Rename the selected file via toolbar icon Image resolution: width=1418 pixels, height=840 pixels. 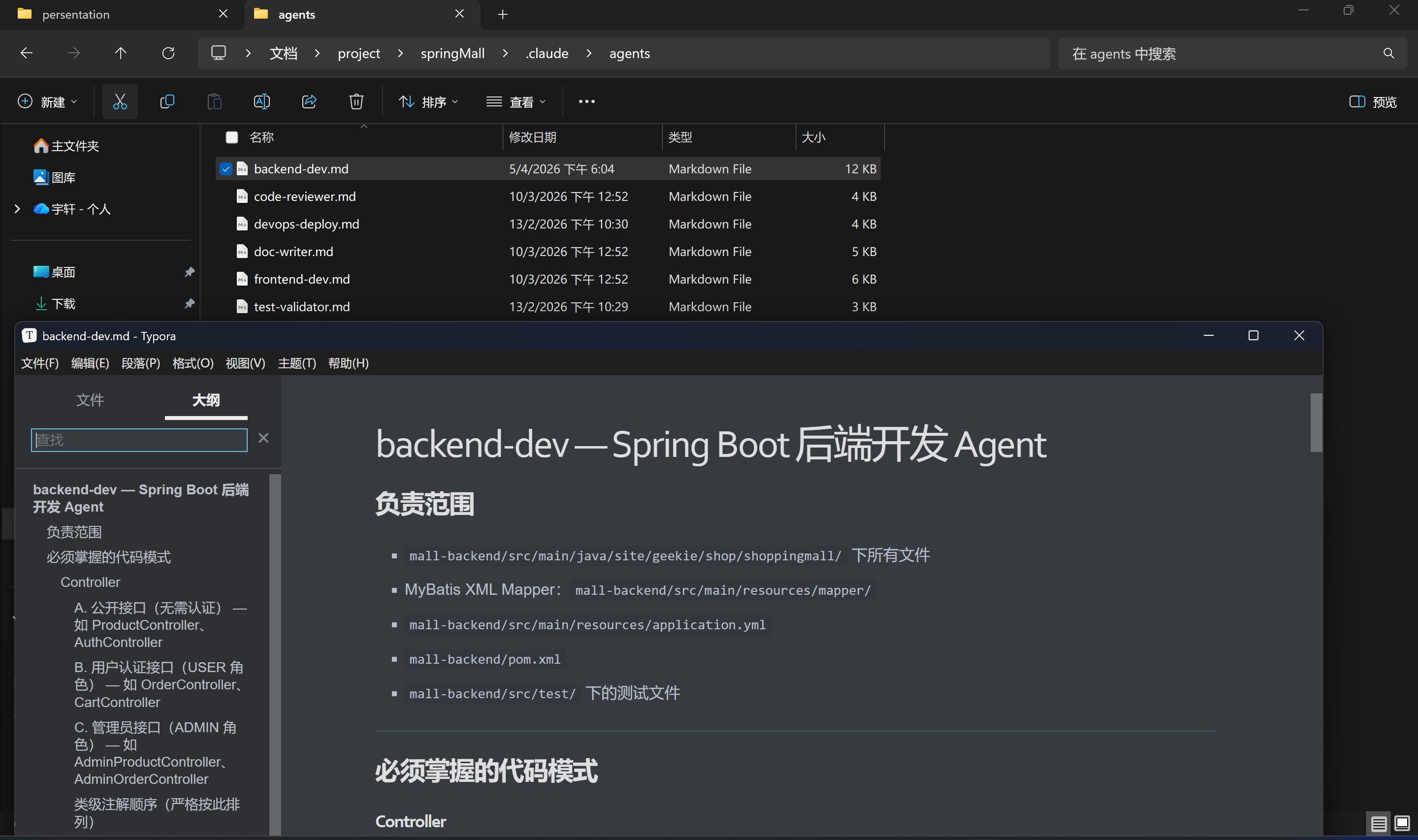[261, 102]
